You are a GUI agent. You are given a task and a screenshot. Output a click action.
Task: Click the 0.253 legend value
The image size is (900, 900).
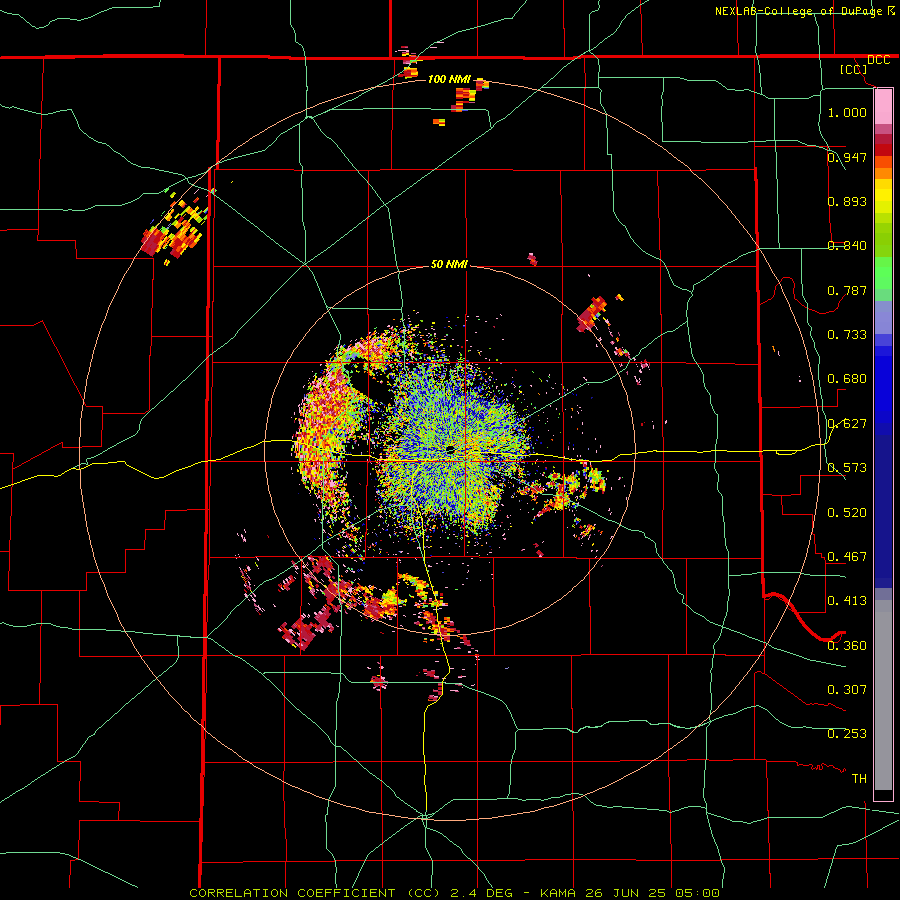847,734
